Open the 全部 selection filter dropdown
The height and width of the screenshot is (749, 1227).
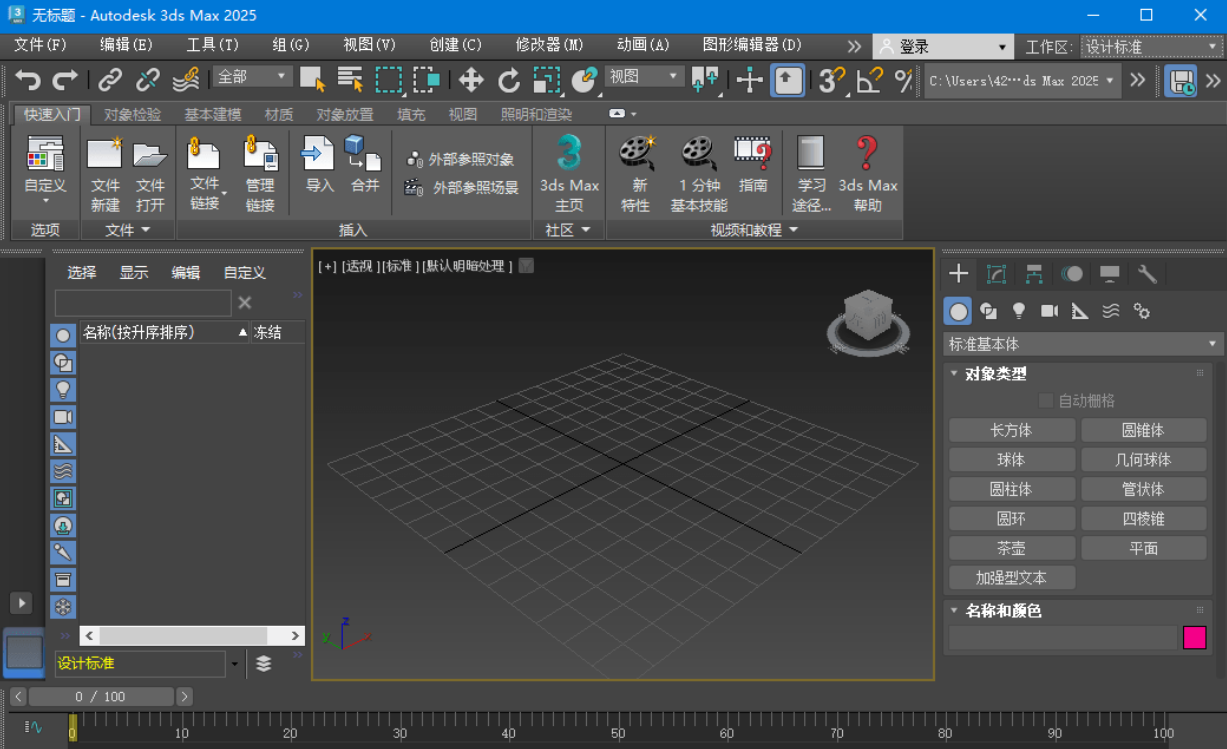click(252, 77)
